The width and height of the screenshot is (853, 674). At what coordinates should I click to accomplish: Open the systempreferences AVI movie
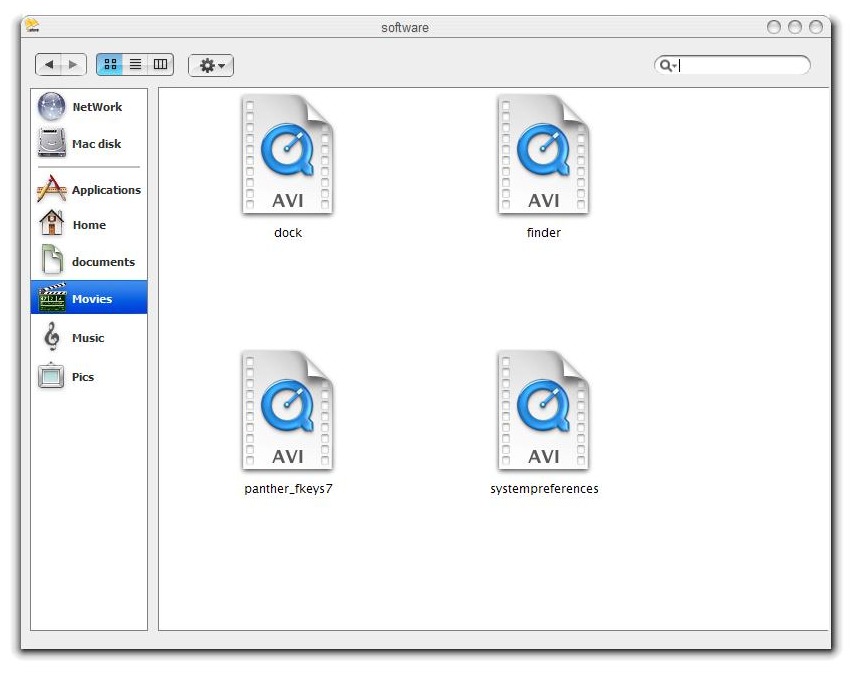pyautogui.click(x=544, y=410)
